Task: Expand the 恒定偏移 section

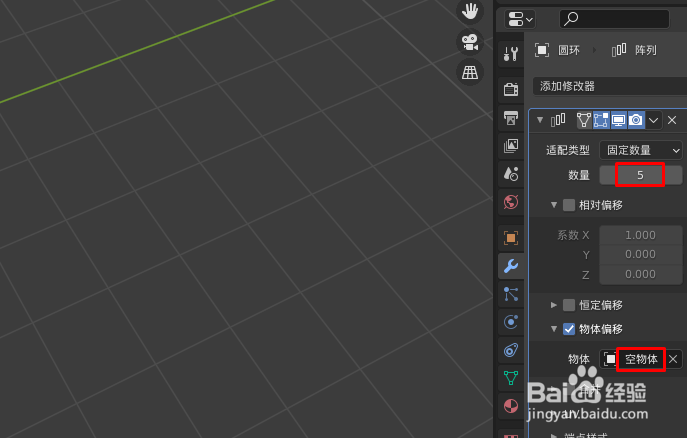Action: [554, 305]
